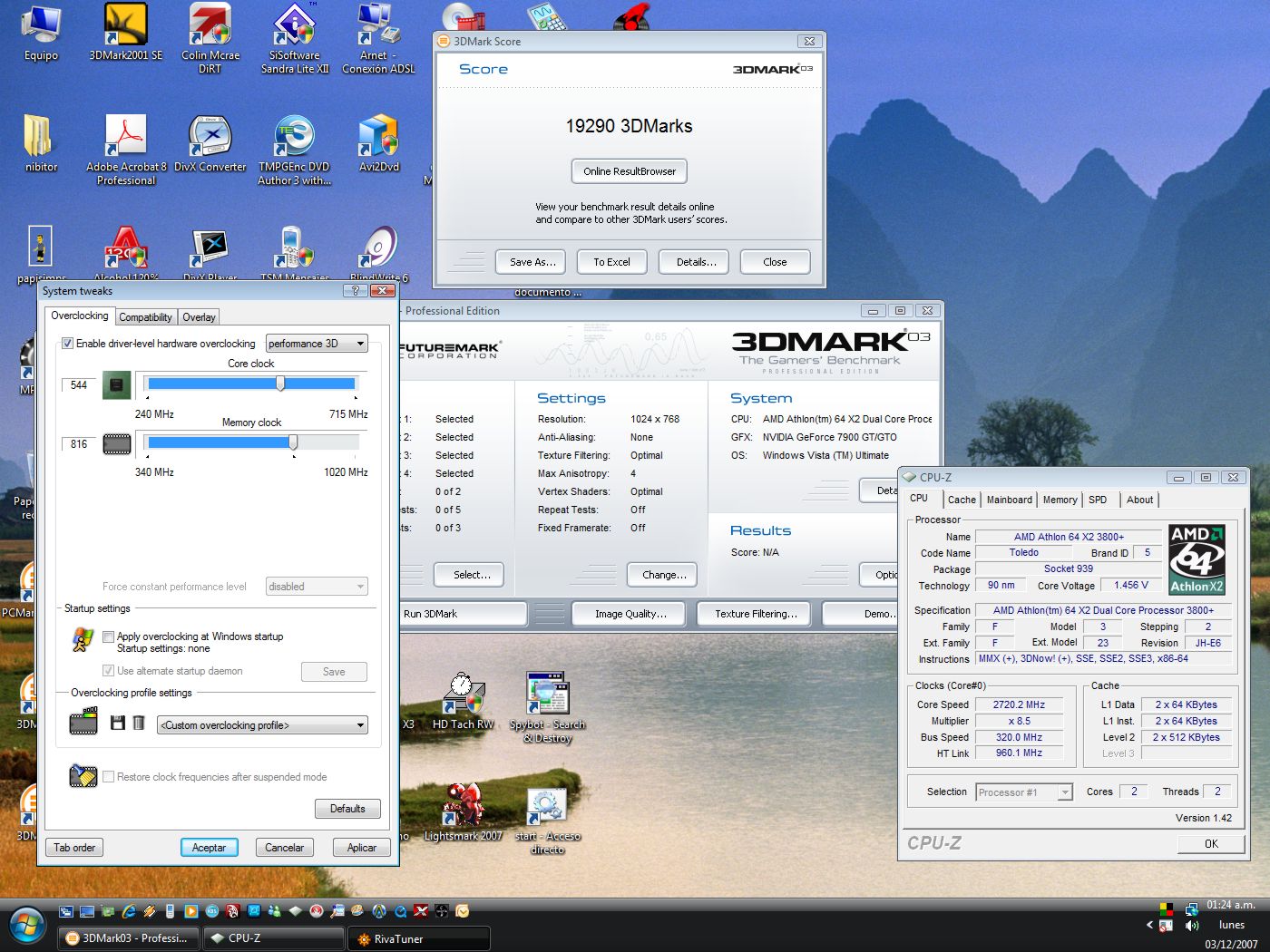Switch to CPU-Z taskbar button
The image size is (1270, 952).
[x=273, y=938]
